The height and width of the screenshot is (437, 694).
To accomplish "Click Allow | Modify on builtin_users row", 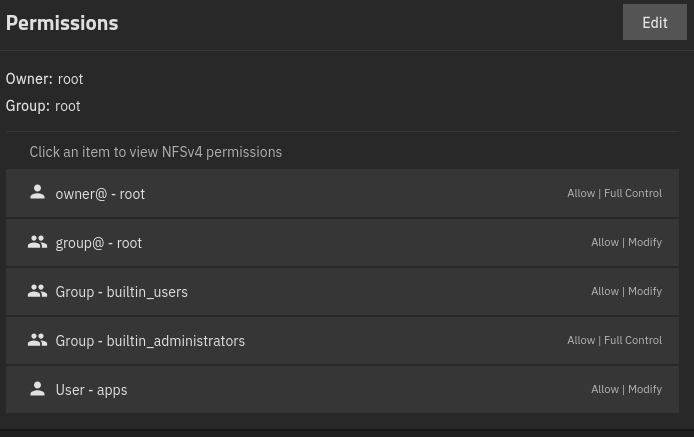I will pyautogui.click(x=626, y=291).
